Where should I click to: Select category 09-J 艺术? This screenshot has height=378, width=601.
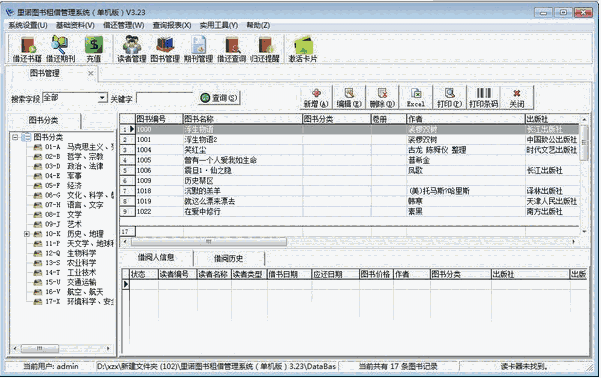(x=58, y=224)
